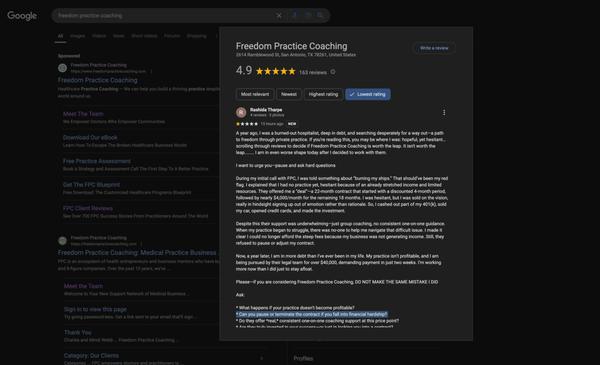Open the organic Meet the Team sublink
Viewport: 600px width, 365px height.
click(83, 286)
